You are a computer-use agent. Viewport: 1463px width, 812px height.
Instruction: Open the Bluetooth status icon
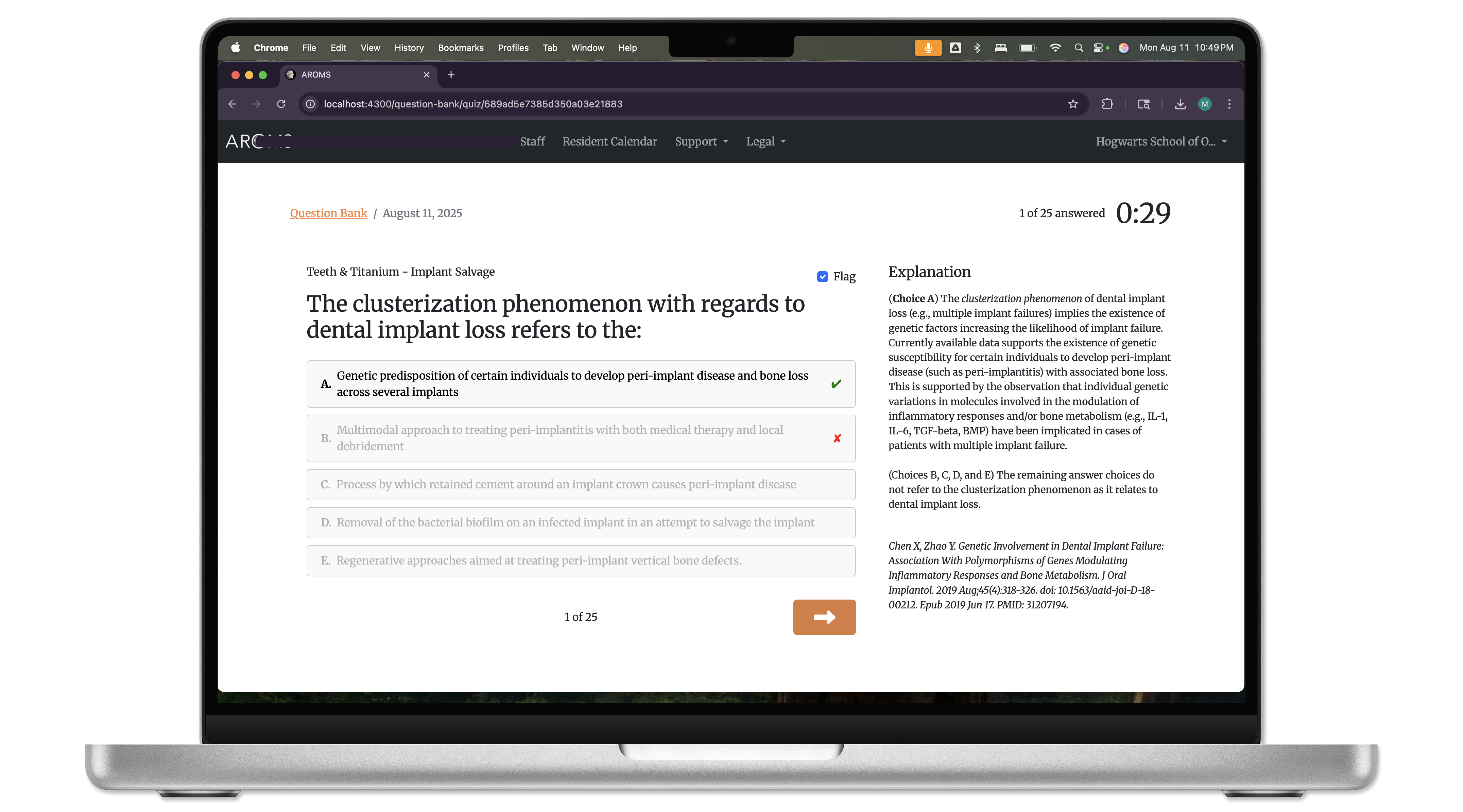[x=977, y=48]
